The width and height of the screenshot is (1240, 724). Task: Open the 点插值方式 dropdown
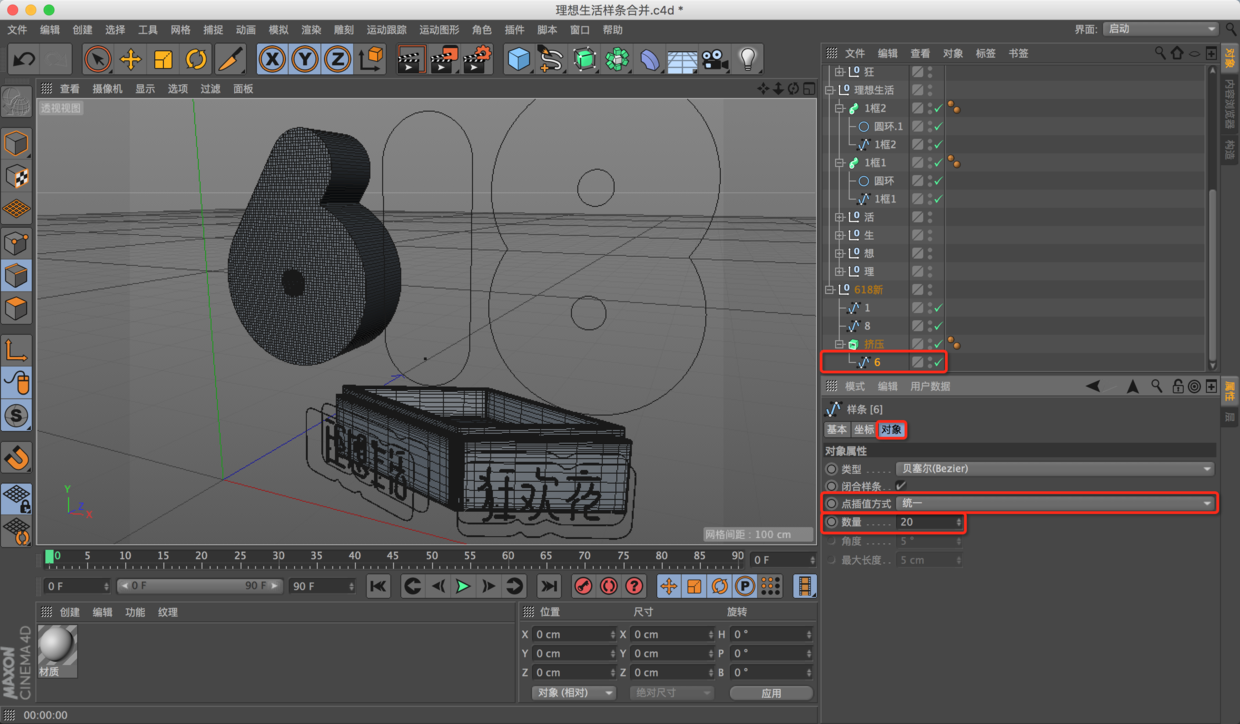[1055, 503]
